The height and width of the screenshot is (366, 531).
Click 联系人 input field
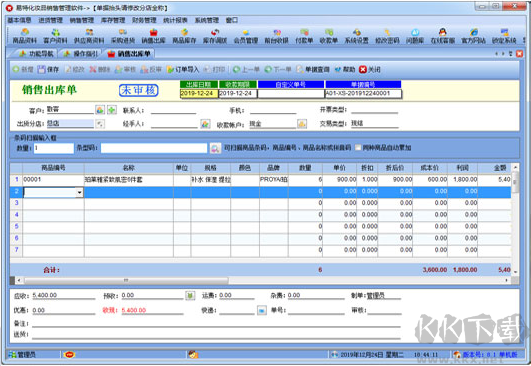[173, 110]
